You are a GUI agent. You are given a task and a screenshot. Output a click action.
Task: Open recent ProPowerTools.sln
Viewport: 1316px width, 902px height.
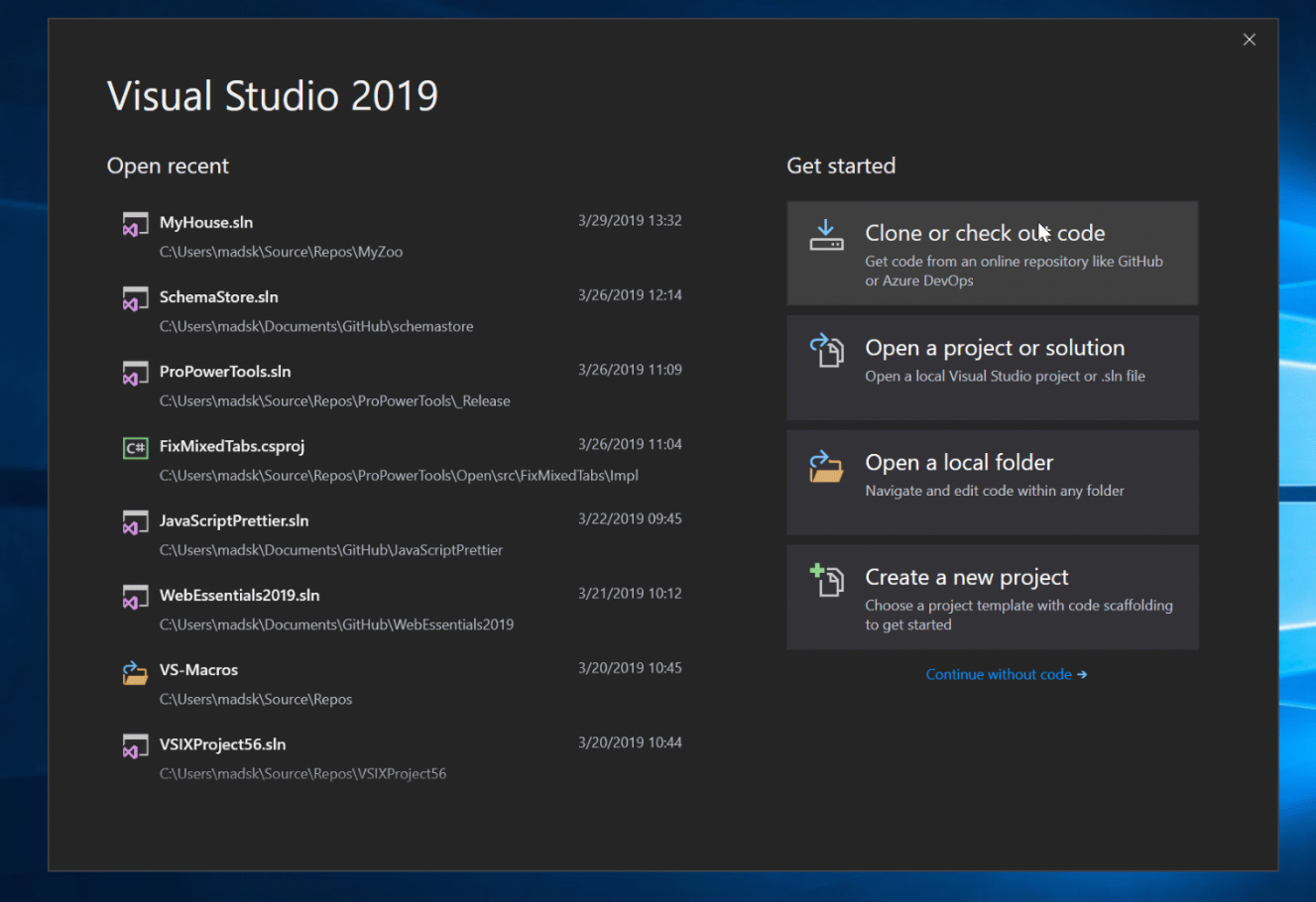coord(225,371)
